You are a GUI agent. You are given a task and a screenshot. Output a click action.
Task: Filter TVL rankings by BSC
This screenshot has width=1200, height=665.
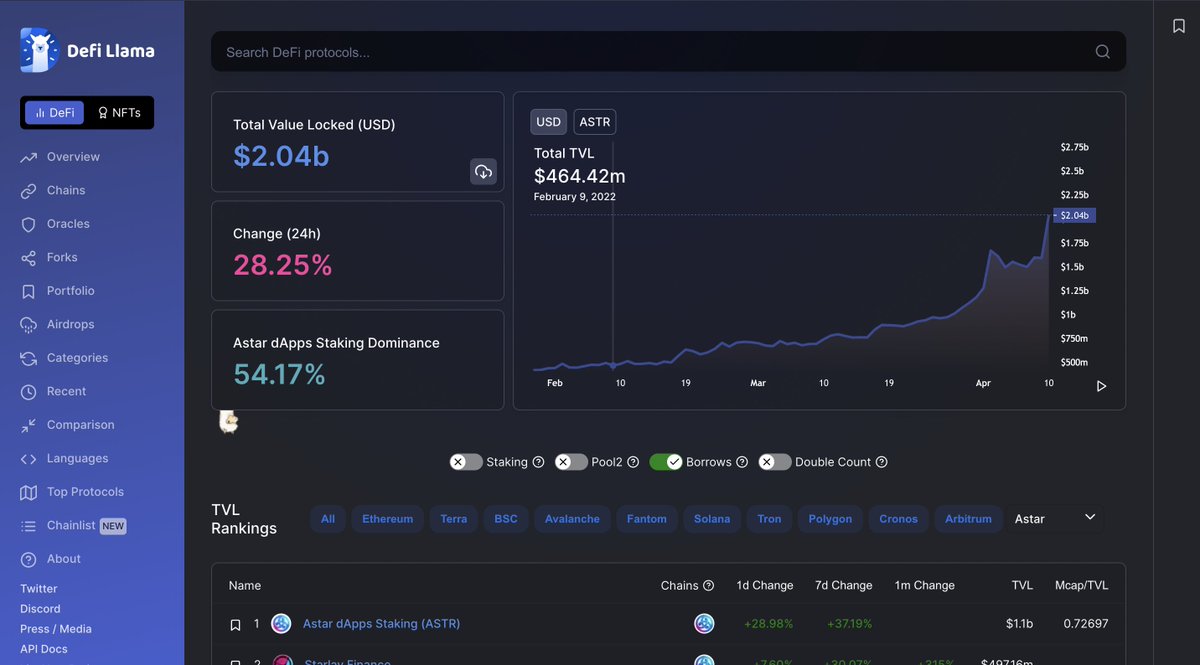(x=506, y=519)
